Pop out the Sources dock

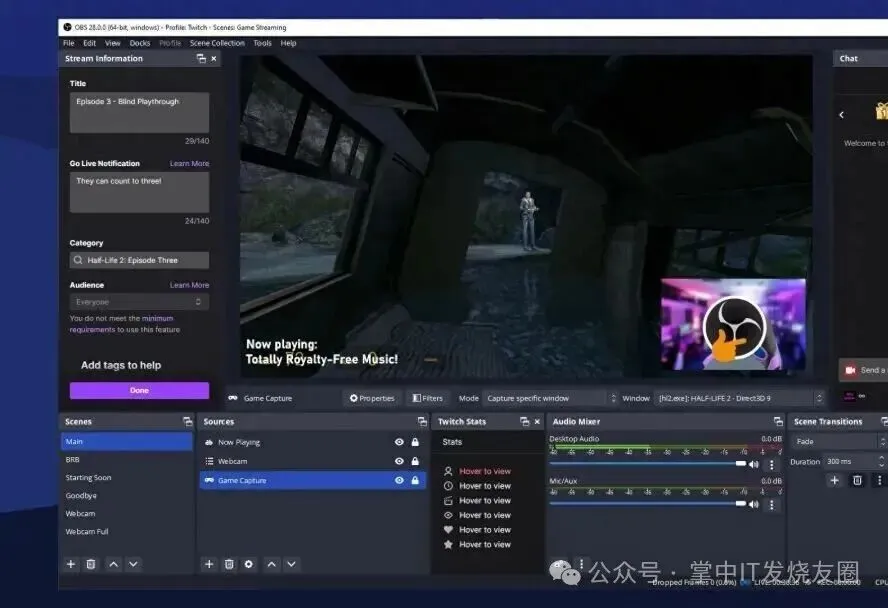(x=422, y=421)
